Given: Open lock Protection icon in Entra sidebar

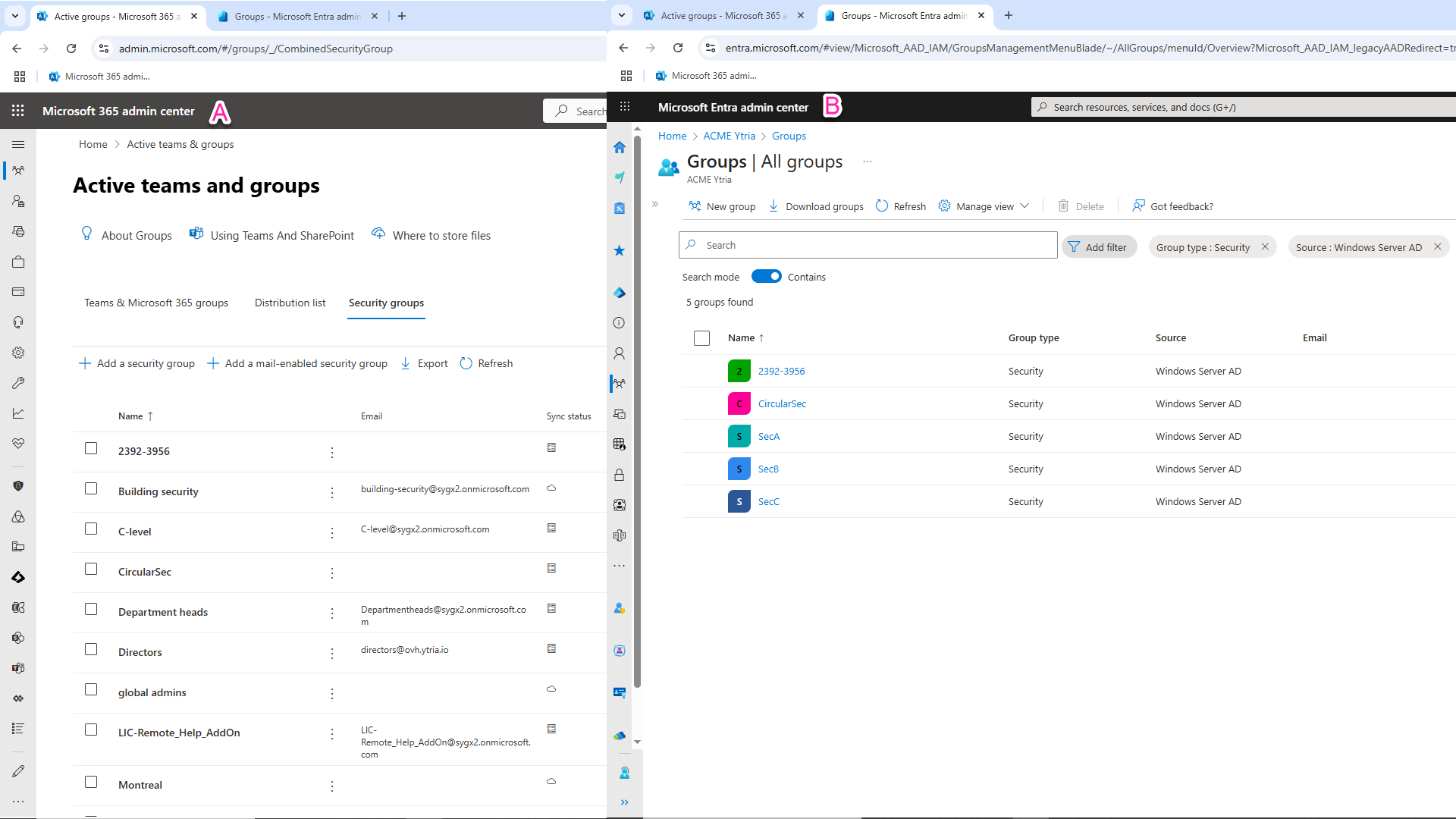Looking at the screenshot, I should [x=620, y=475].
